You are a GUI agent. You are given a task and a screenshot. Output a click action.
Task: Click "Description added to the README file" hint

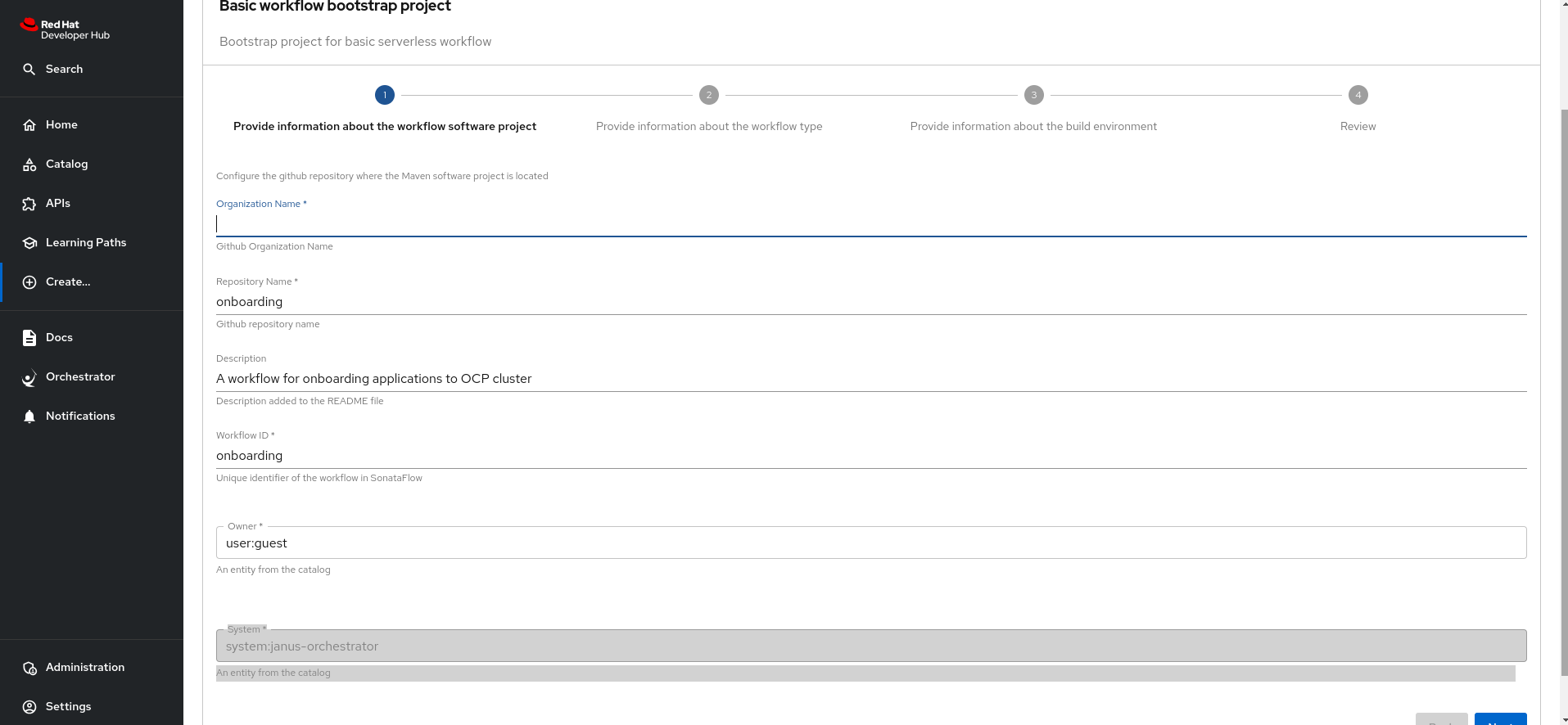click(x=300, y=401)
